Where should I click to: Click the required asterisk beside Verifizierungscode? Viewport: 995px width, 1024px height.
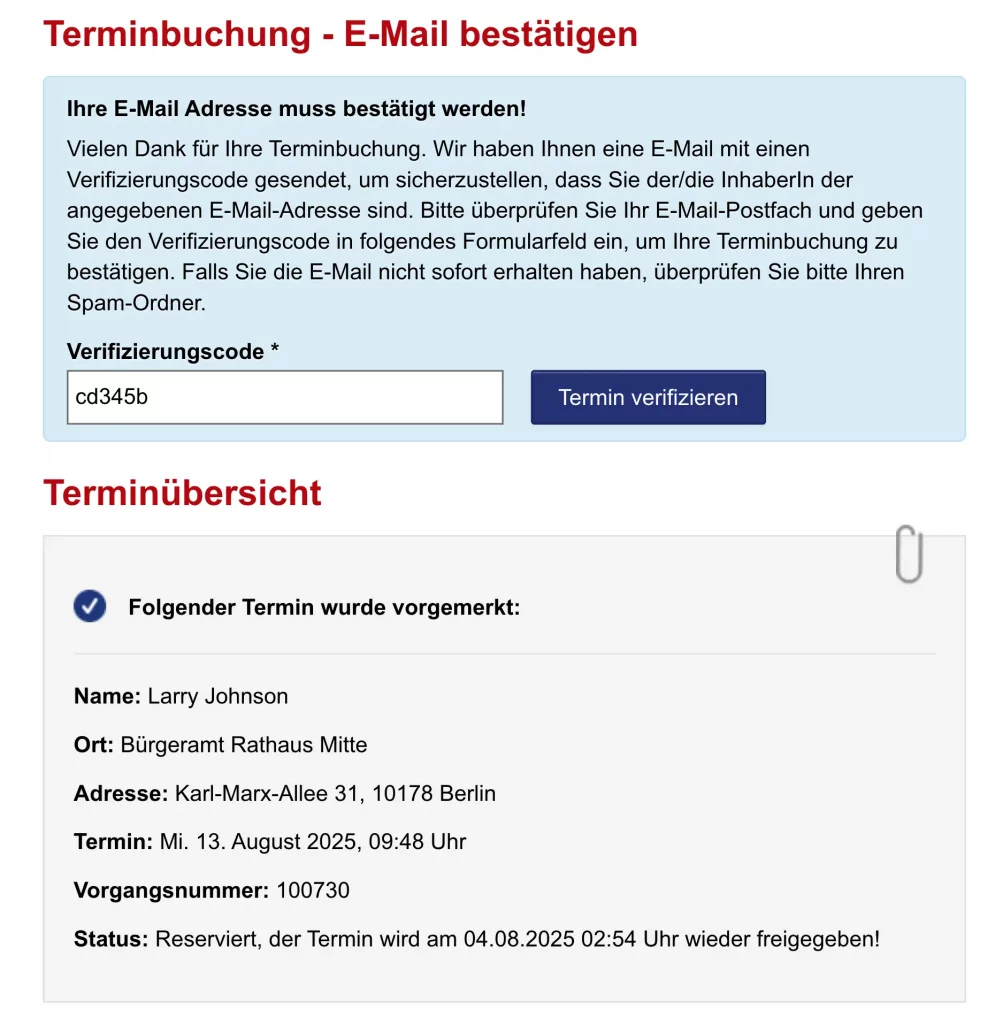click(x=275, y=347)
